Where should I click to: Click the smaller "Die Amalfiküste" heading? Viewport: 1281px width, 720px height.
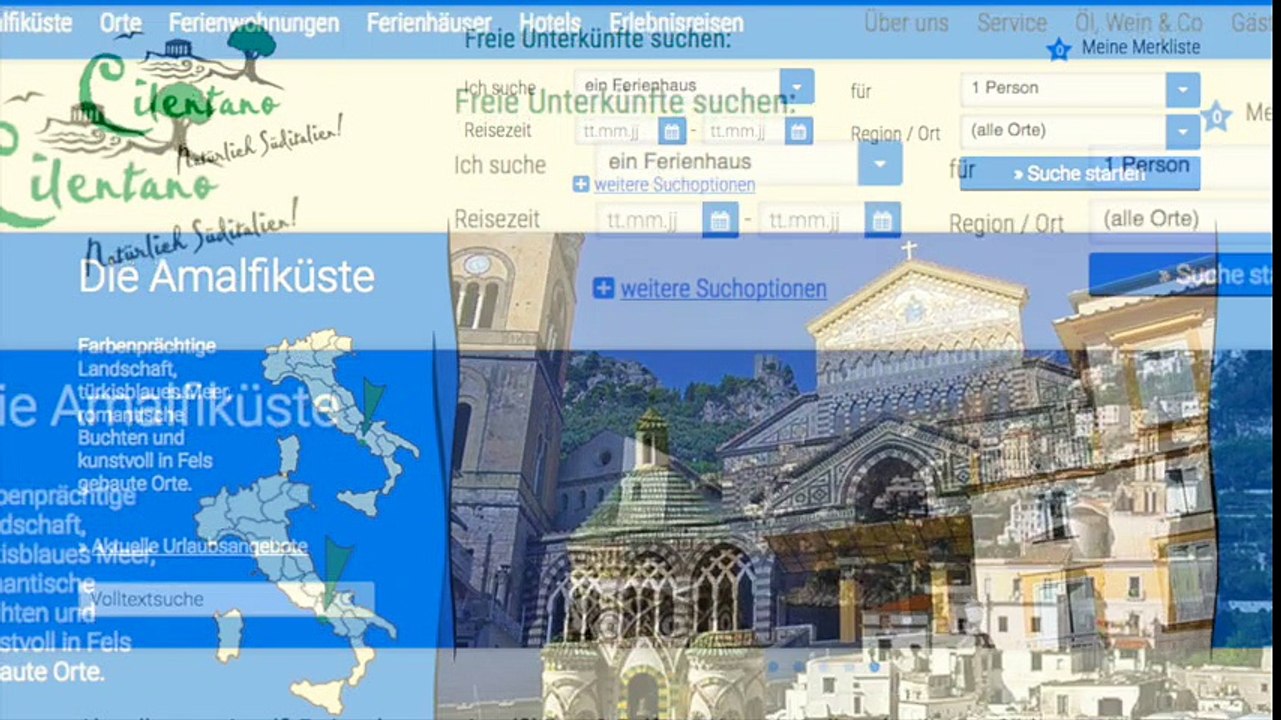pos(227,276)
